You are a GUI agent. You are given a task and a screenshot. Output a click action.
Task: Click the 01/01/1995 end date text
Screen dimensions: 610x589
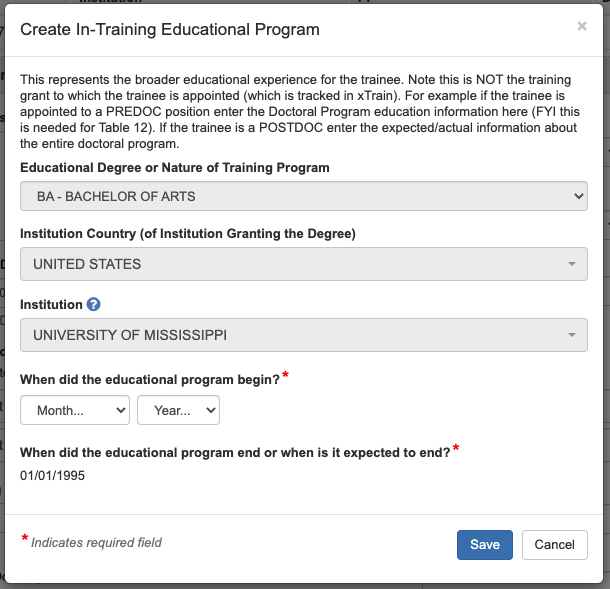click(x=53, y=475)
